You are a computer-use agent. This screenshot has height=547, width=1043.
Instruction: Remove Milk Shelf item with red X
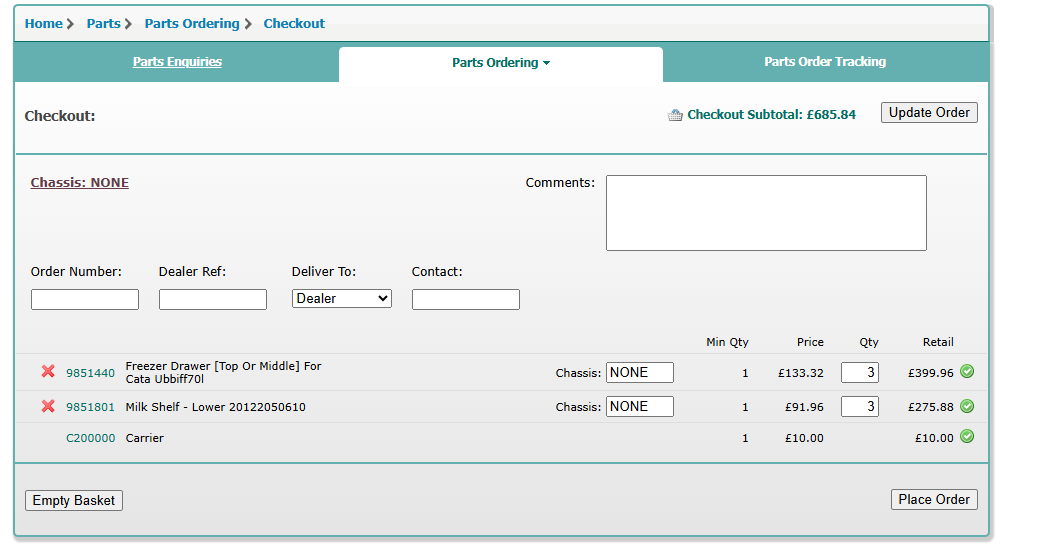pyautogui.click(x=48, y=406)
